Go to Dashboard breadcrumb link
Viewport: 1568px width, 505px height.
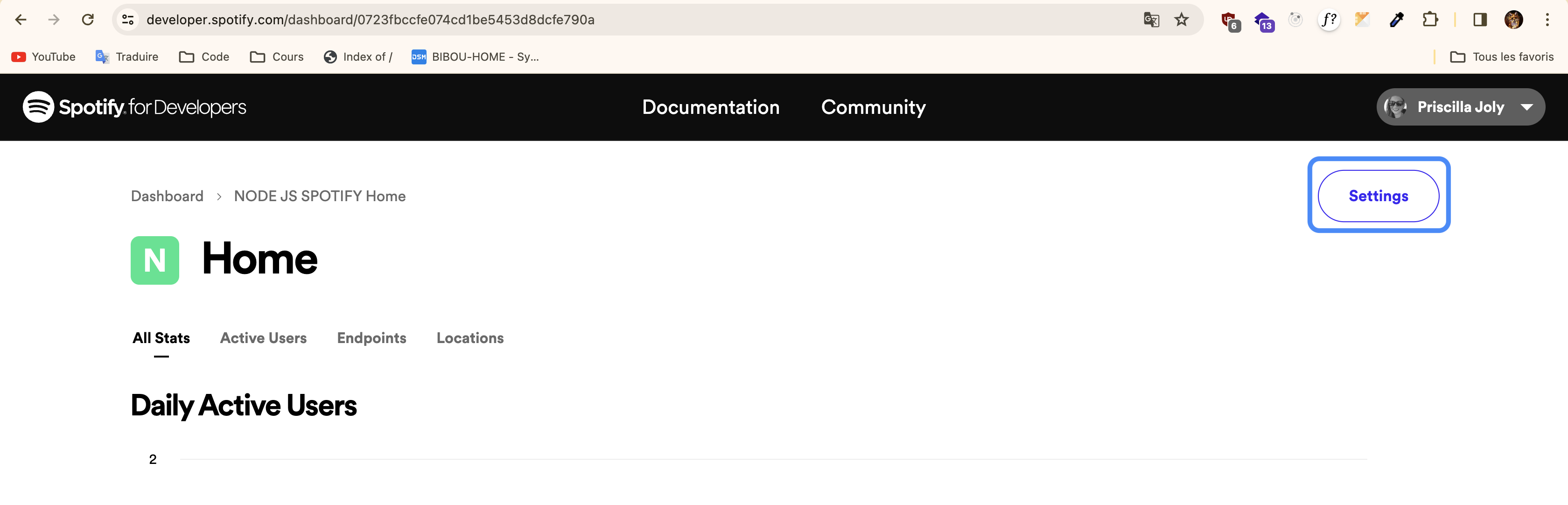(167, 196)
